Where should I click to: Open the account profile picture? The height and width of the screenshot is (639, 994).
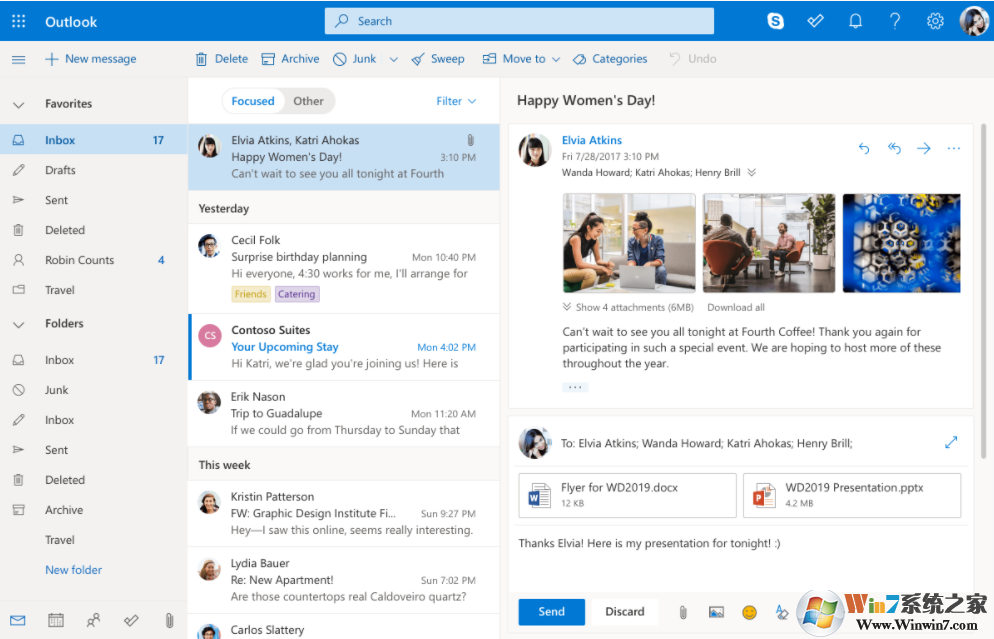point(973,21)
